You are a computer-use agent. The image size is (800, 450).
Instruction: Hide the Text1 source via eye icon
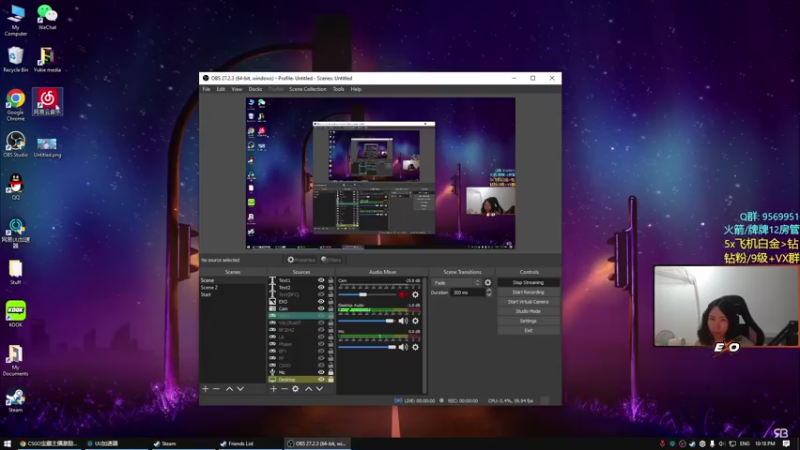pos(321,280)
